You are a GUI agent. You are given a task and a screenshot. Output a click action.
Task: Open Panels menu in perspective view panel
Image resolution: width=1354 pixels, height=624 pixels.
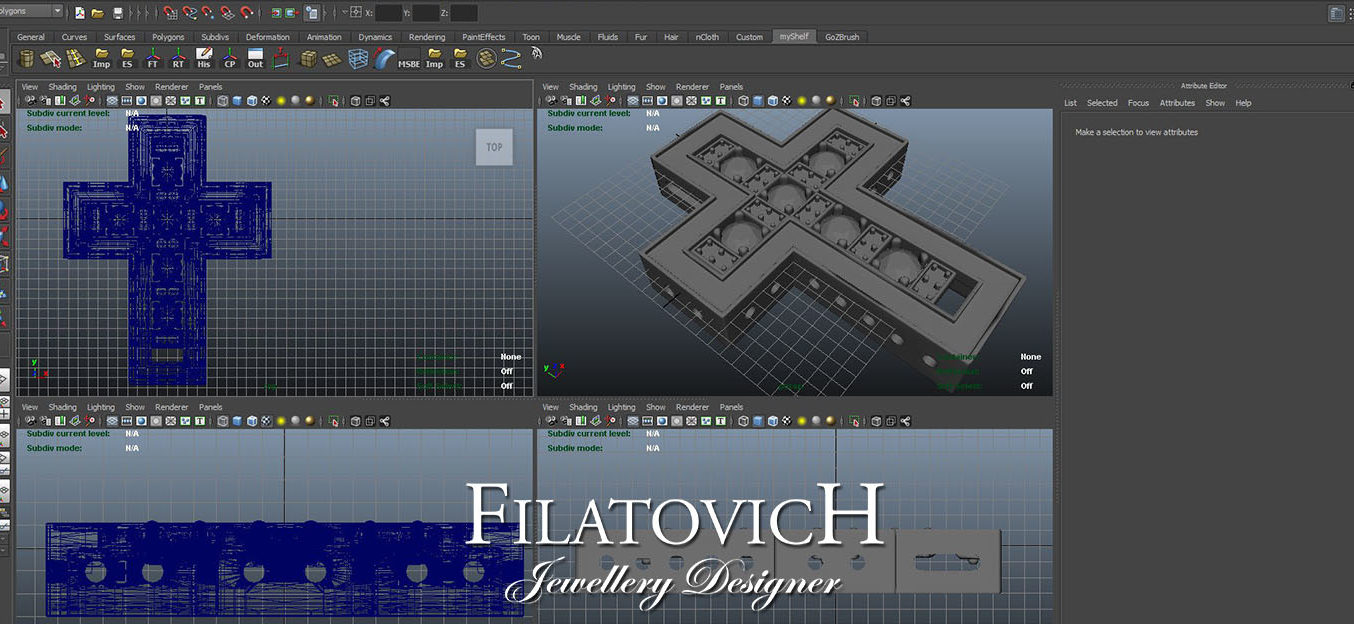coord(731,87)
